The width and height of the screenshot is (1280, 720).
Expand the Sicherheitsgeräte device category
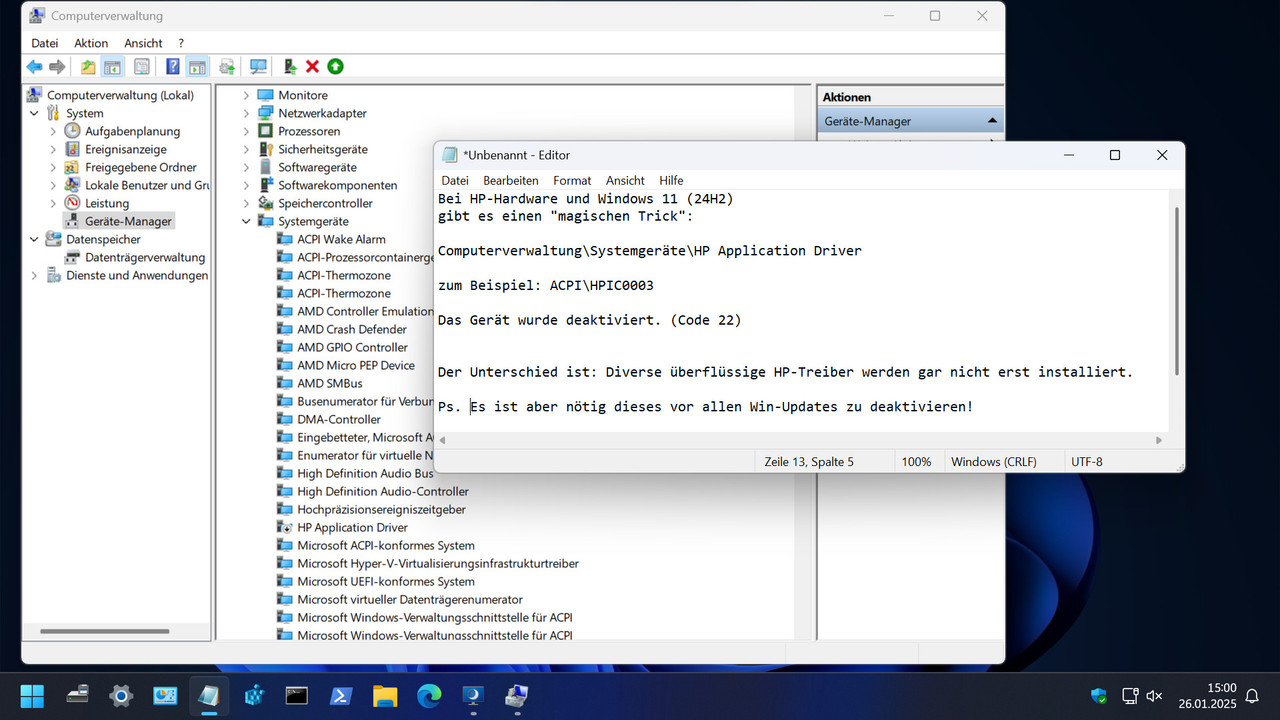tap(246, 149)
